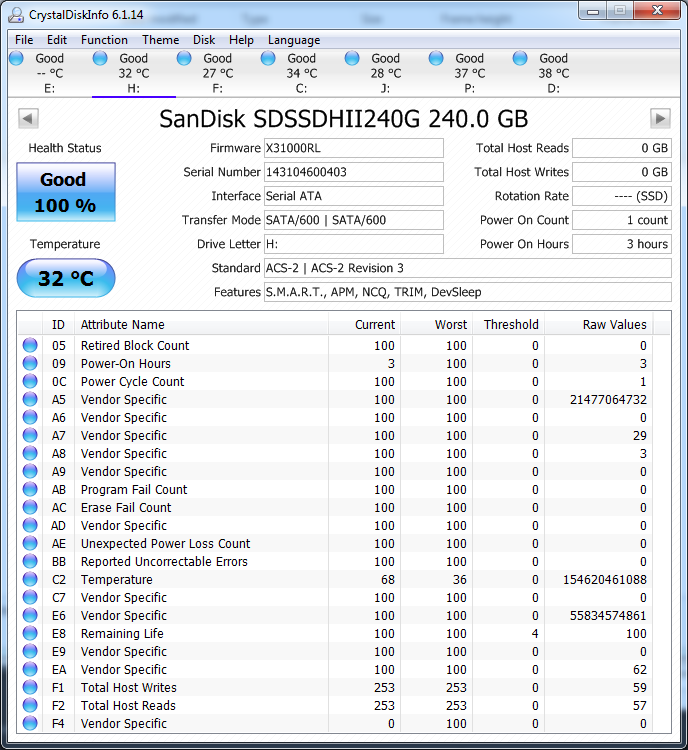Click the 32 °C temperature indicator

(x=66, y=278)
